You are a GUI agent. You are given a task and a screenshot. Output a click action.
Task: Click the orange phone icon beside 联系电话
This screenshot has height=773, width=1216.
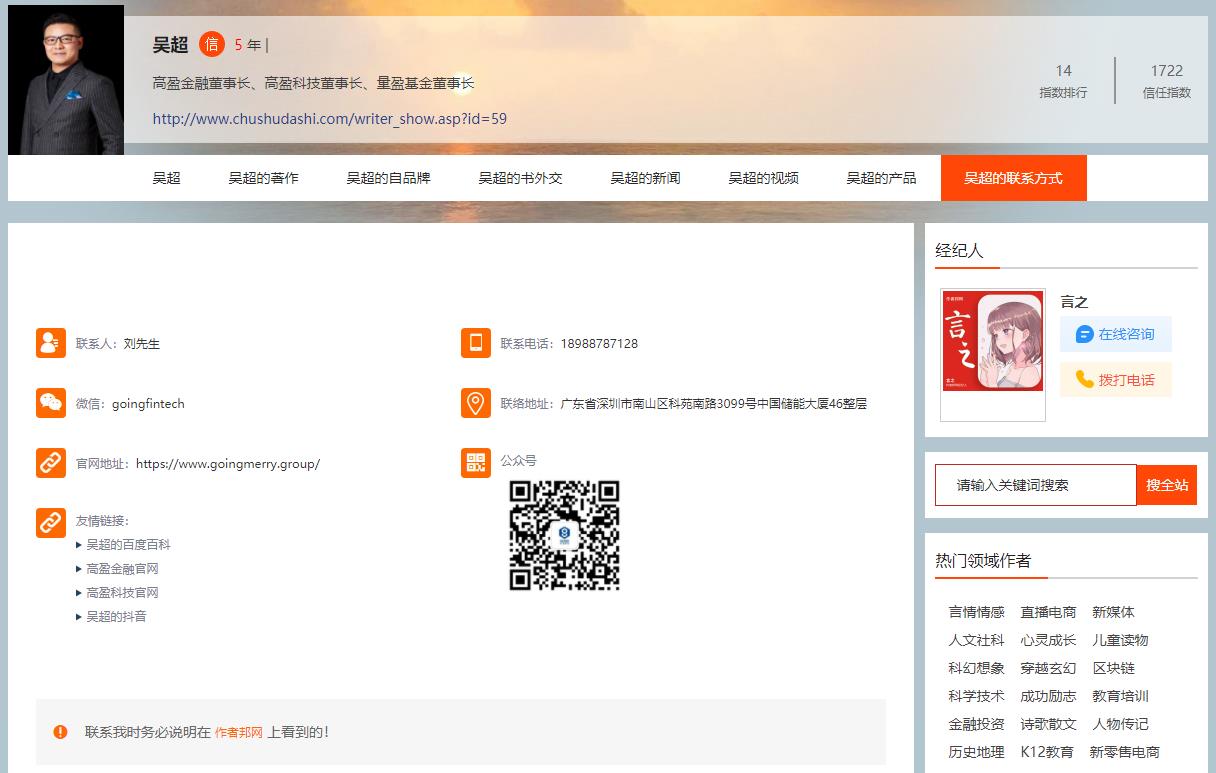(x=476, y=343)
